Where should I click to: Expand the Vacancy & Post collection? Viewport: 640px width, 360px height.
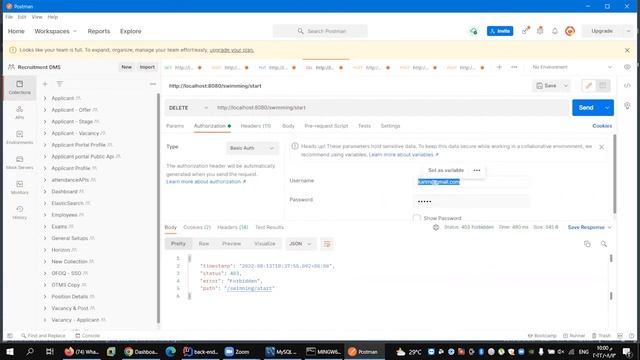coord(45,308)
